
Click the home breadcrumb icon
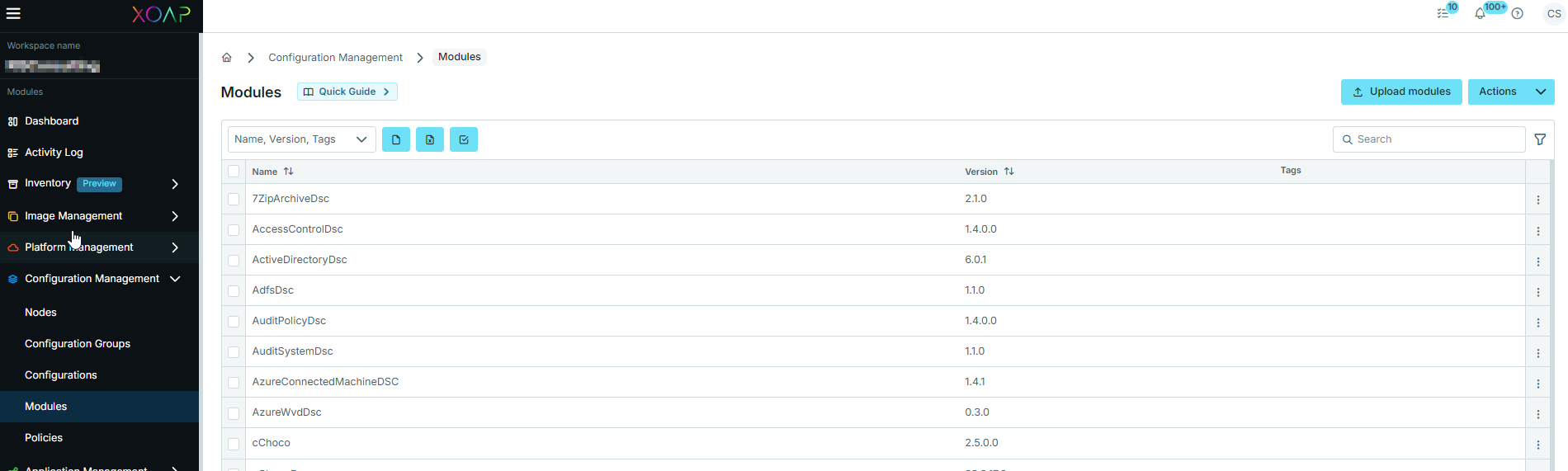227,58
